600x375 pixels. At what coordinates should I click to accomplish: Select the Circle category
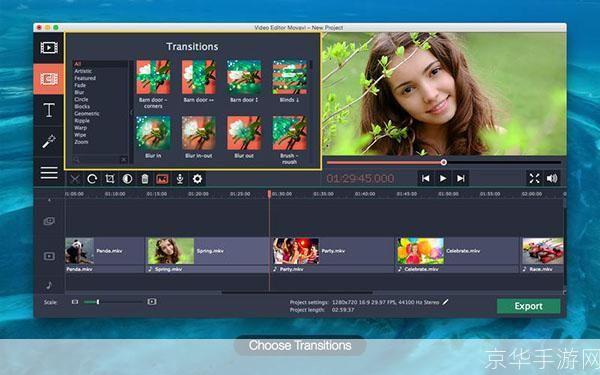pyautogui.click(x=81, y=99)
